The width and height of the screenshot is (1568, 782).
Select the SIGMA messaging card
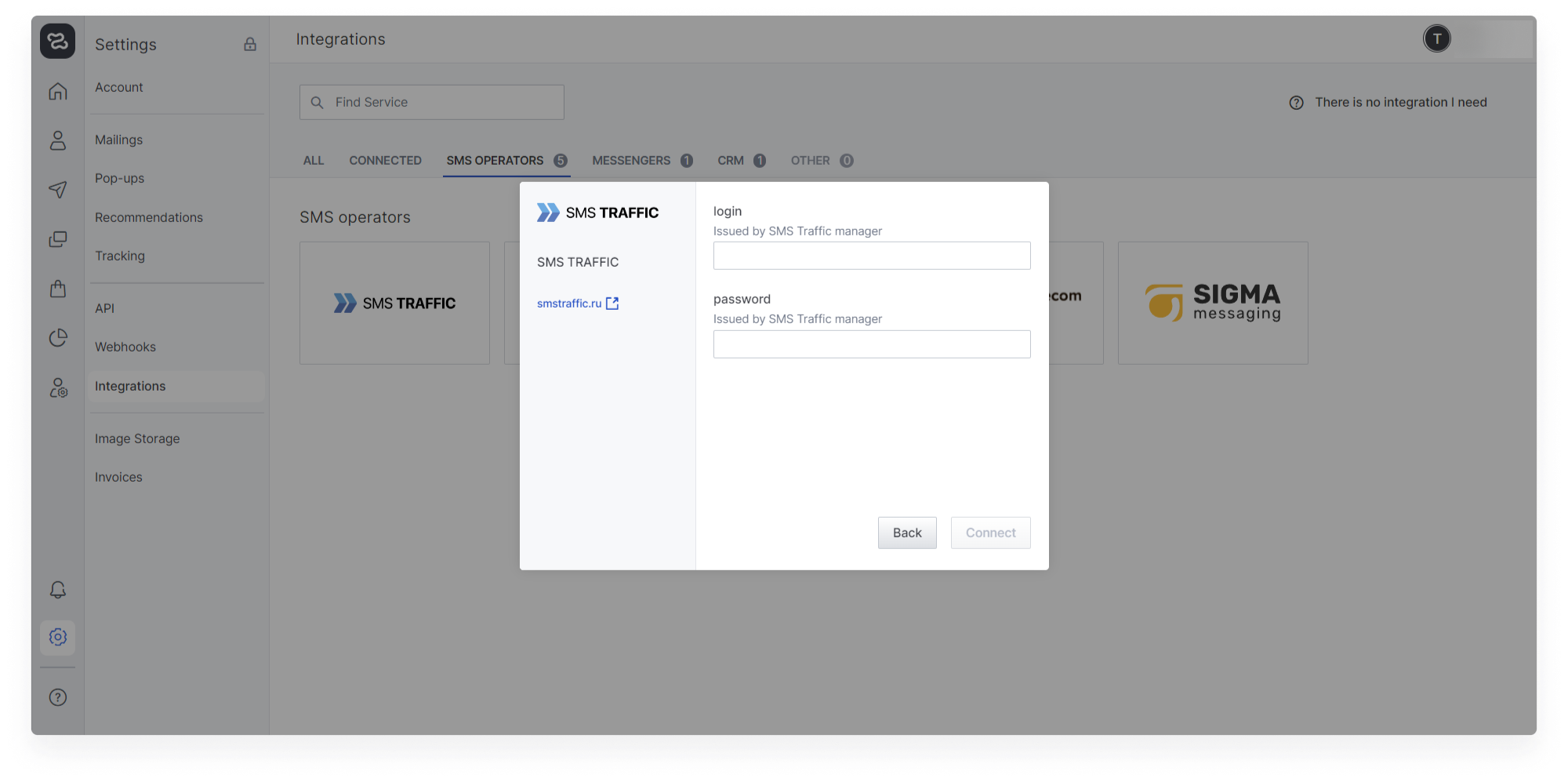click(x=1213, y=303)
